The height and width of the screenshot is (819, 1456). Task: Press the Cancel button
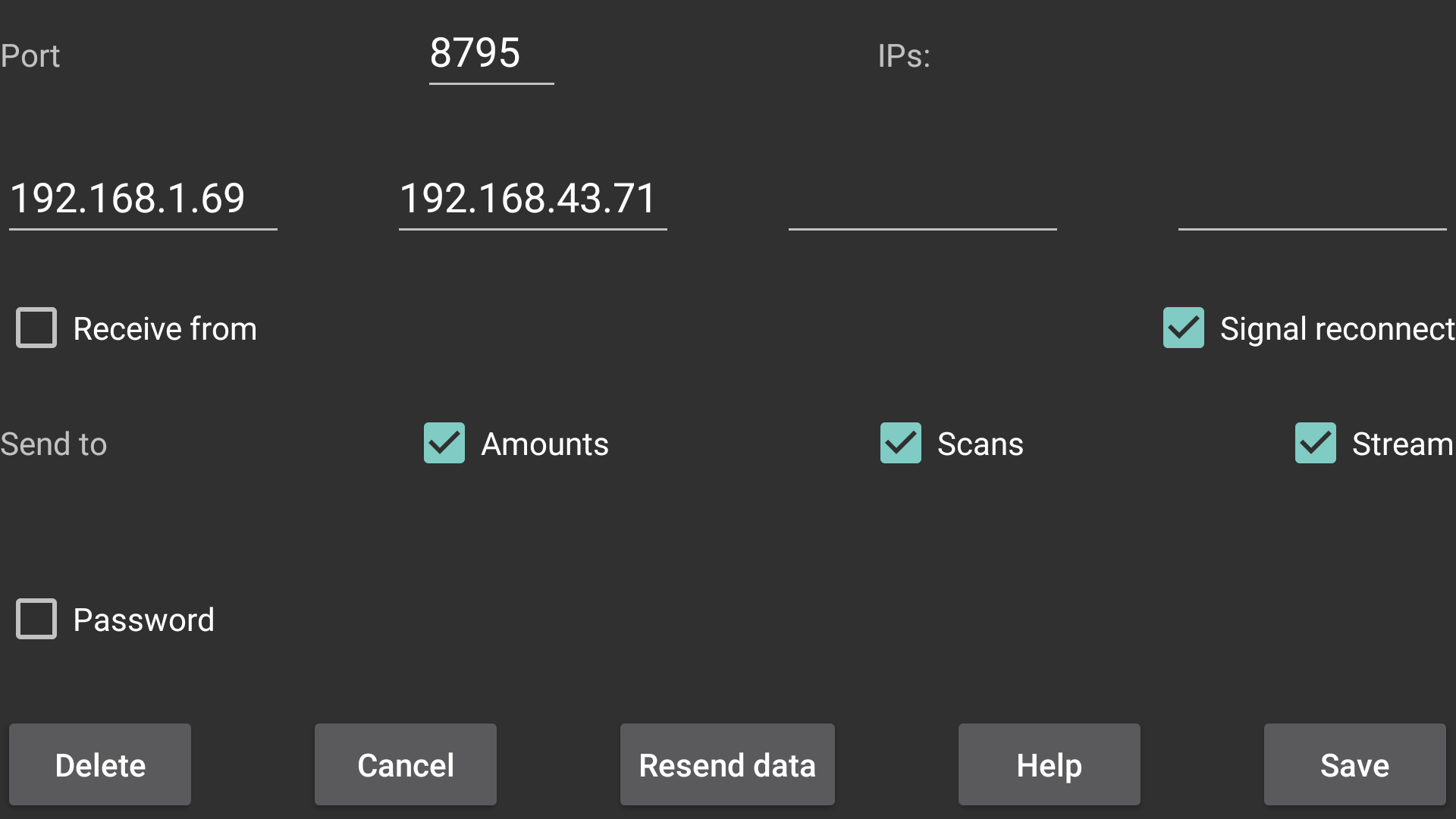coord(405,765)
